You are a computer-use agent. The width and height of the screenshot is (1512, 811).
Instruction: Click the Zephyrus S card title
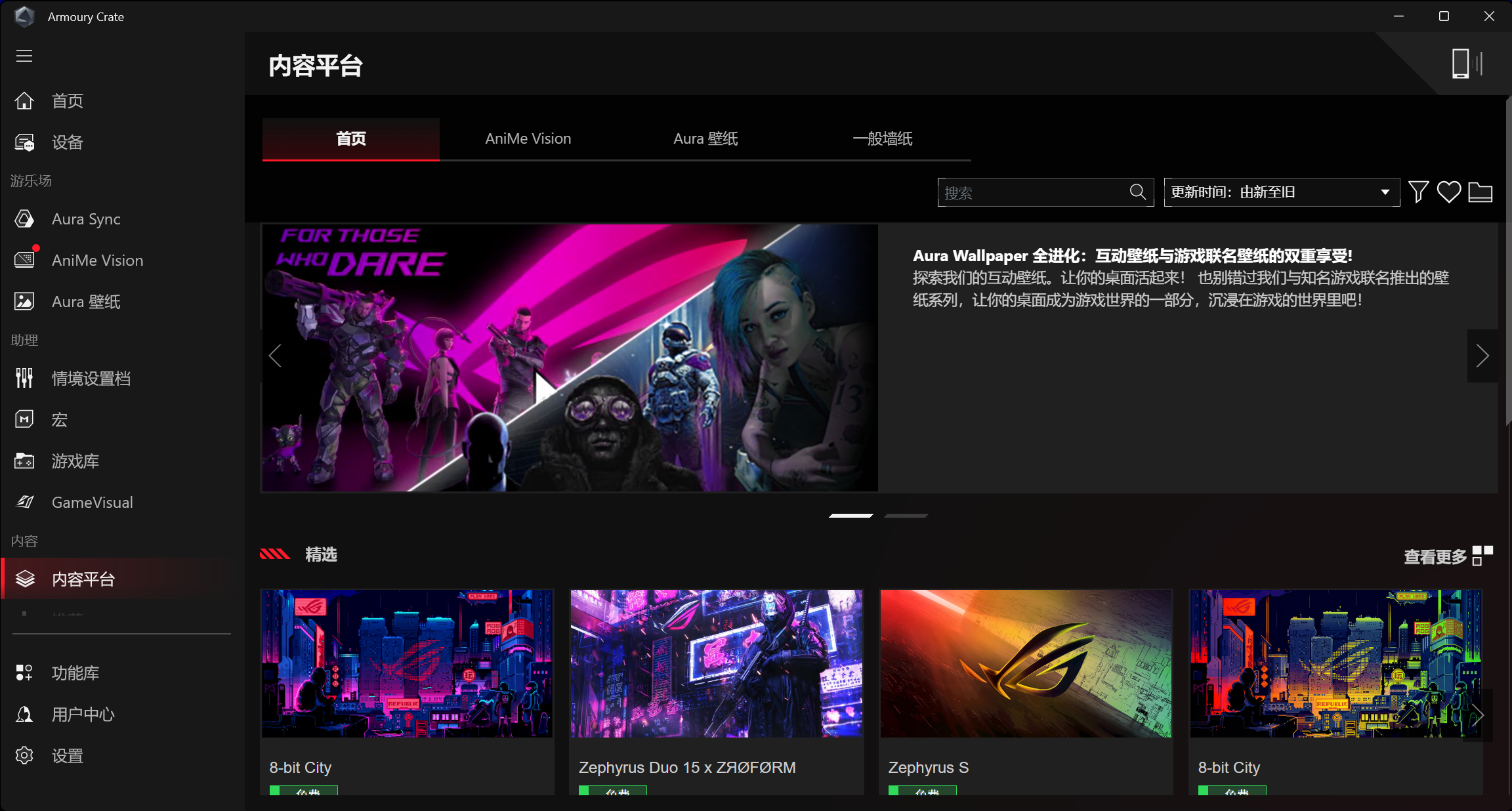pyautogui.click(x=928, y=768)
